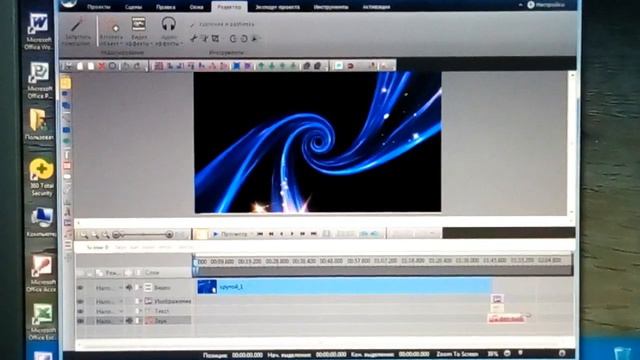Open the Просмотр preview dropdown arrow
The image size is (640, 360).
(252, 234)
